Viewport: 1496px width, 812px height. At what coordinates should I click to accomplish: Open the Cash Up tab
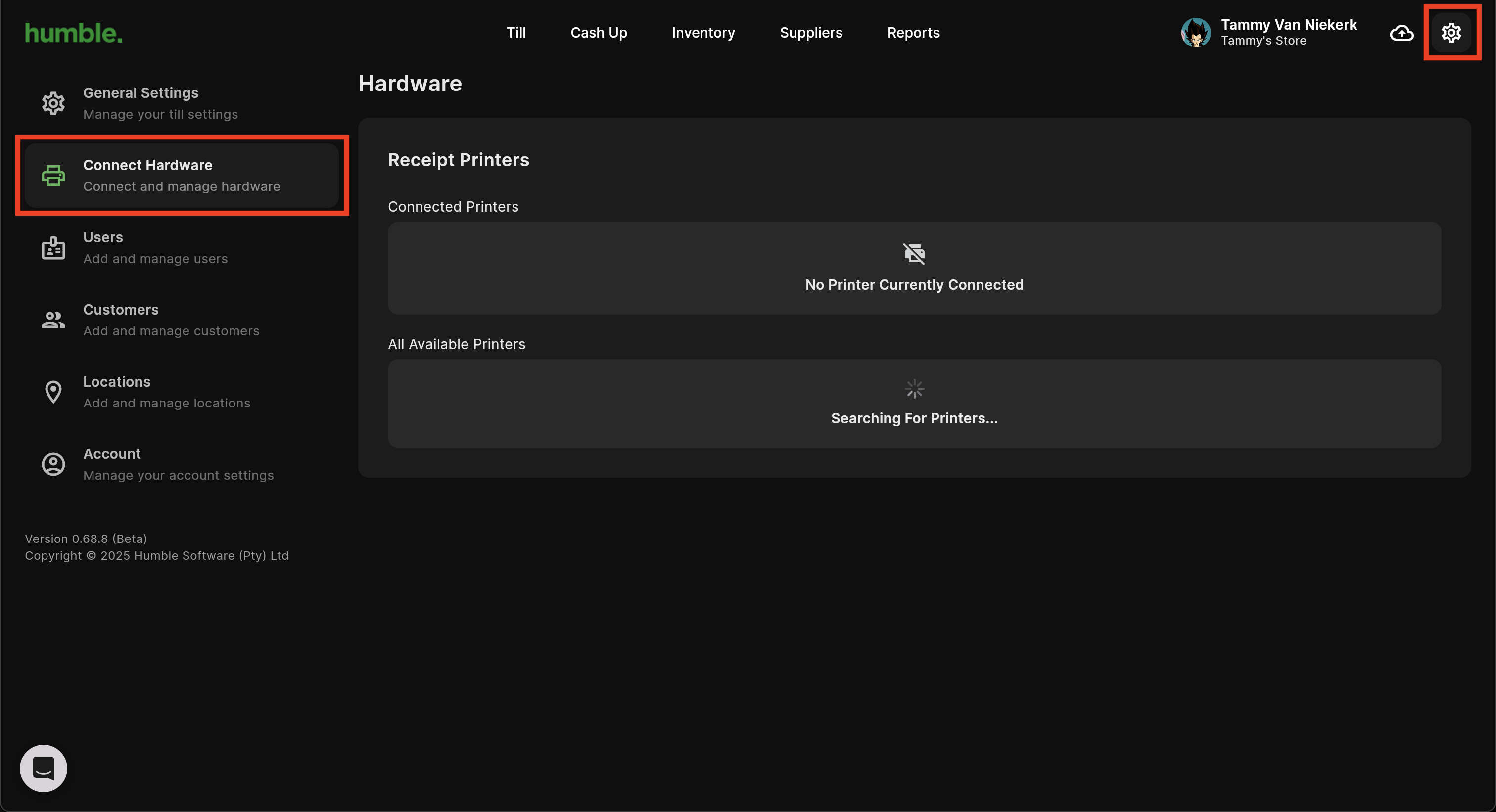tap(599, 33)
